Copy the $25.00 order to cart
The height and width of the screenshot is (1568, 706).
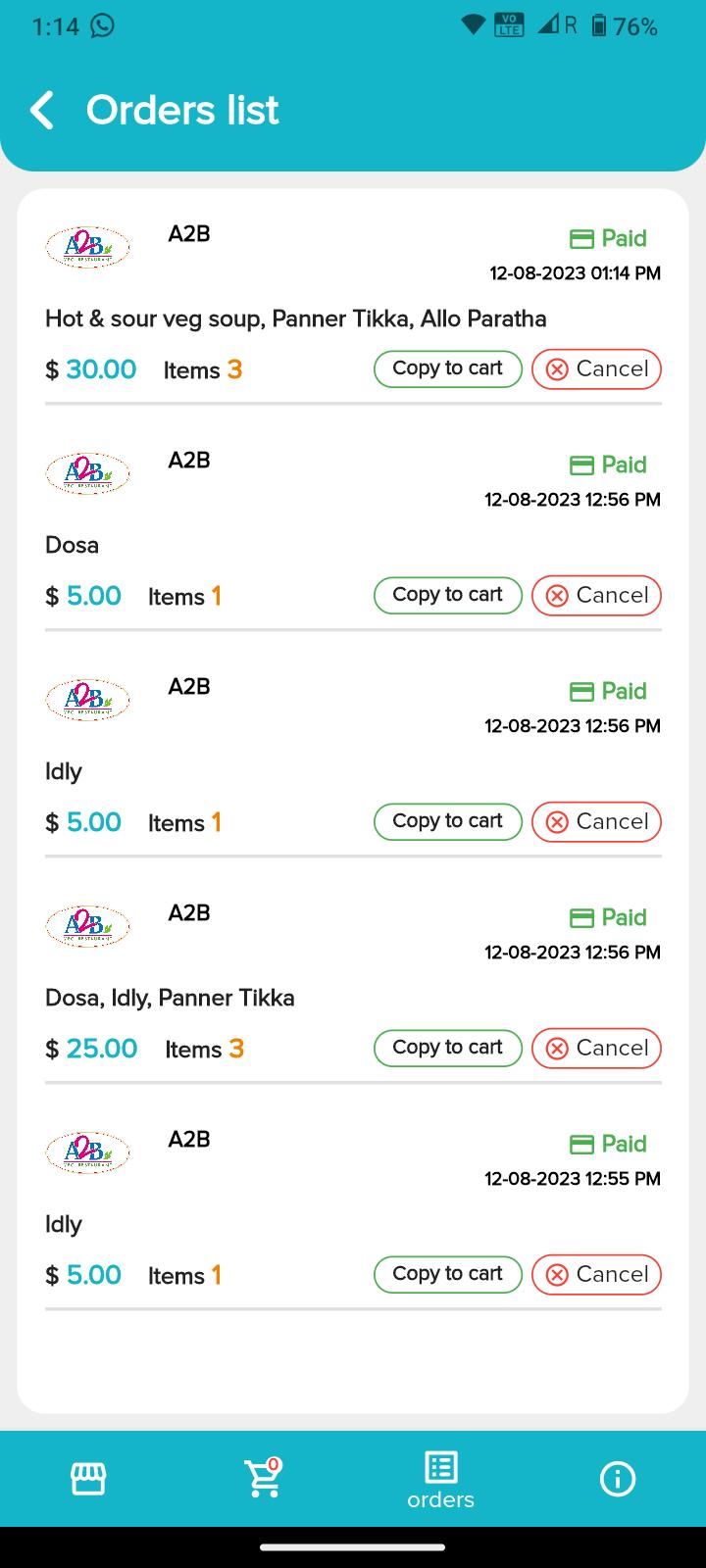pos(447,1048)
